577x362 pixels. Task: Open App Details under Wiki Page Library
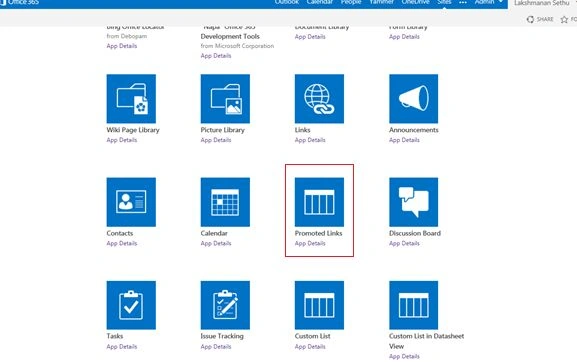pos(122,140)
